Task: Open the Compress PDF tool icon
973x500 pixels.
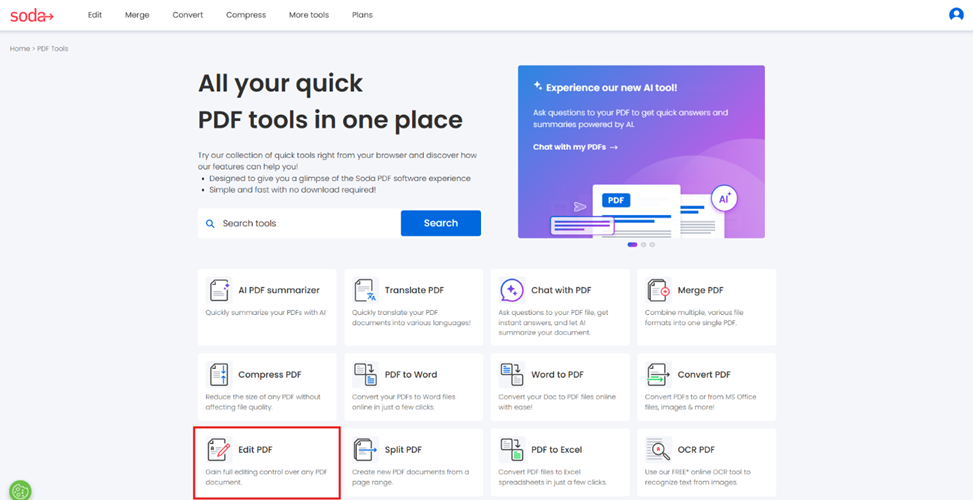Action: click(218, 375)
